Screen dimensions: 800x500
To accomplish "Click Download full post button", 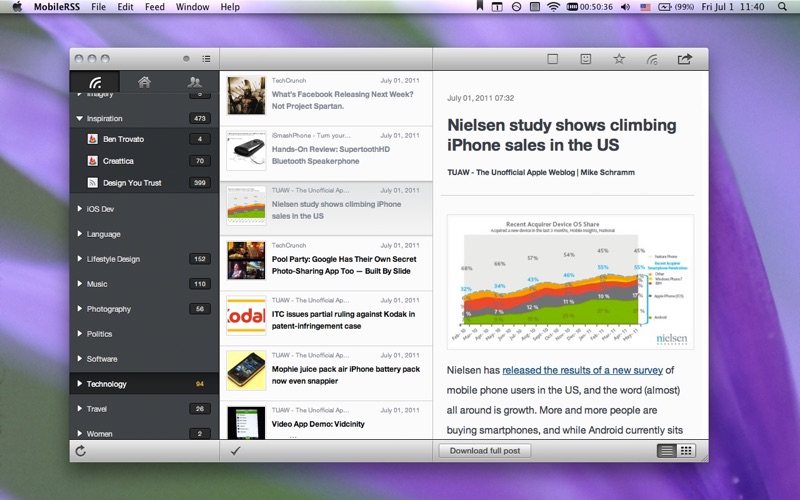I will tap(485, 451).
